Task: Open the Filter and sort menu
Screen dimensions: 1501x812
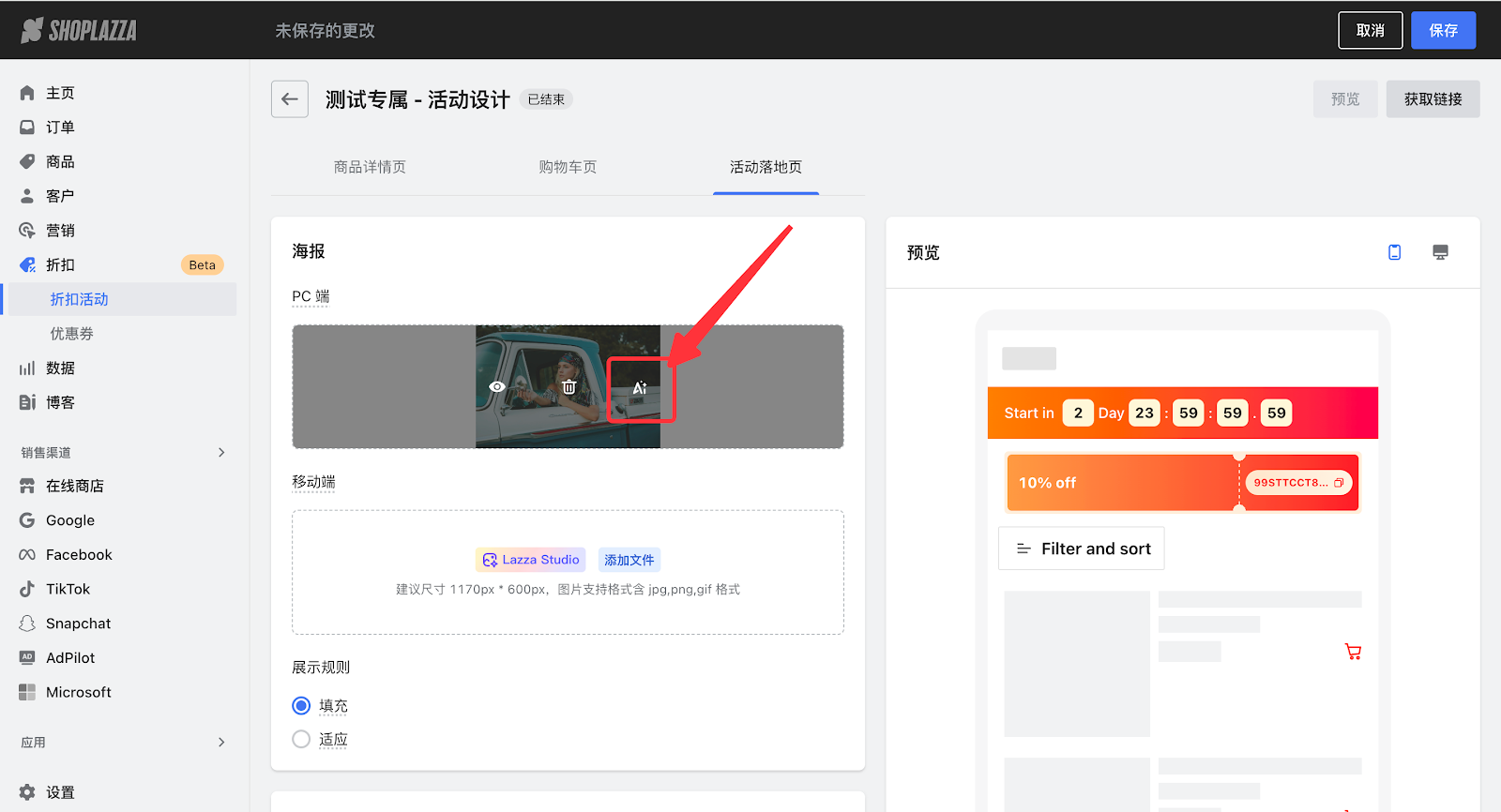Action: [x=1082, y=549]
